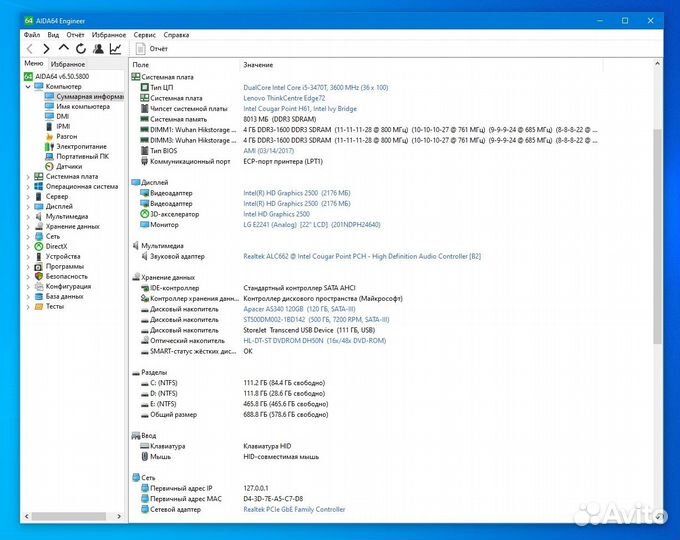Select Имя компьютера icon item
Screen dimensions: 680x540
pos(49,106)
